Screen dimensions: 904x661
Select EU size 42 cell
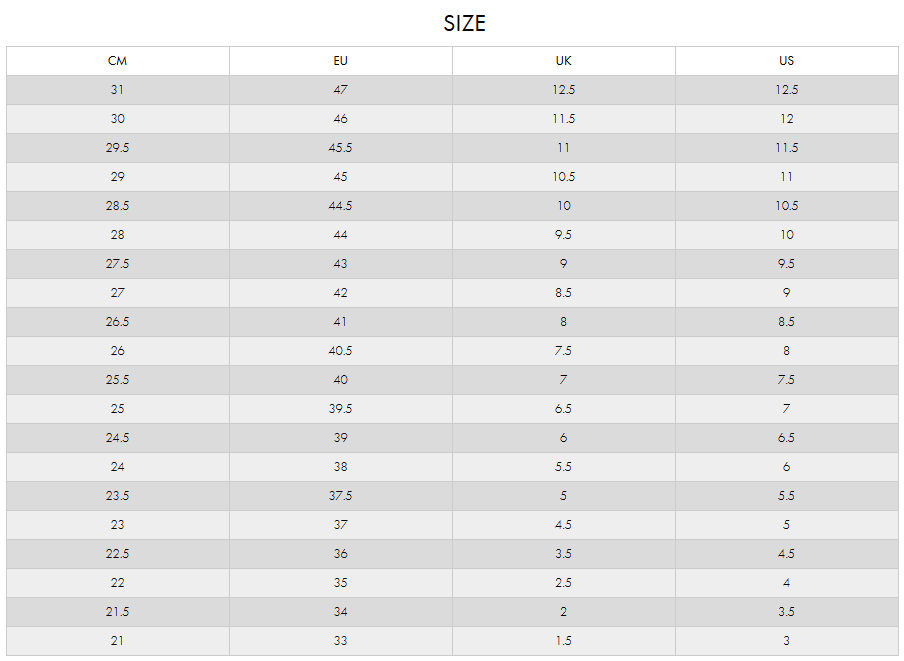(341, 293)
